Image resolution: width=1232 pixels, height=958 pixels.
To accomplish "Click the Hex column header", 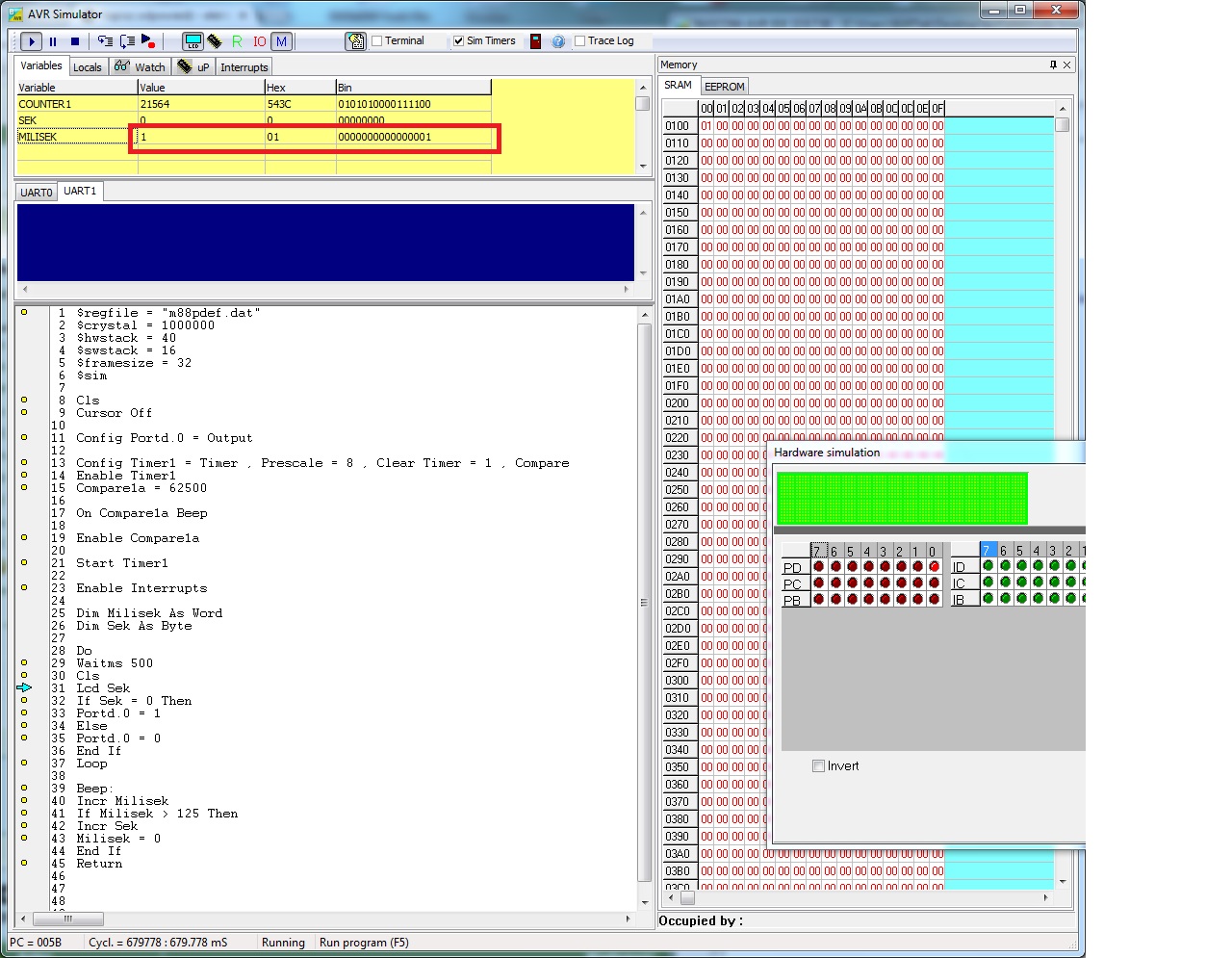I will (x=299, y=88).
